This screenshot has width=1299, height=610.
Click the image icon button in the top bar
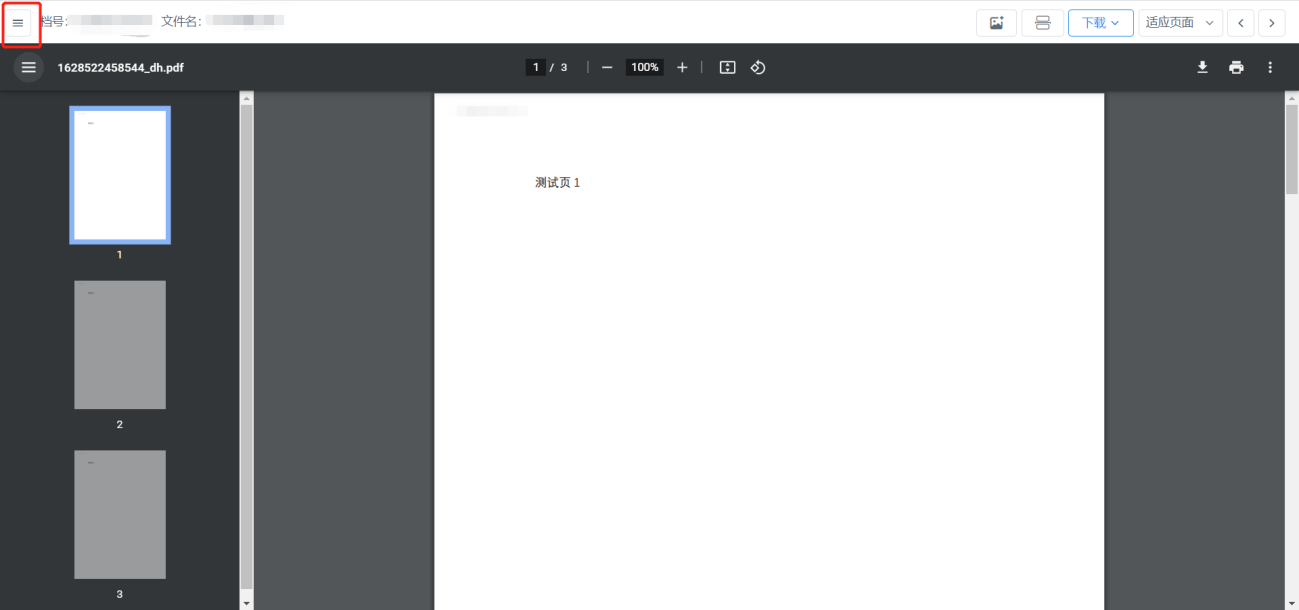click(x=996, y=23)
